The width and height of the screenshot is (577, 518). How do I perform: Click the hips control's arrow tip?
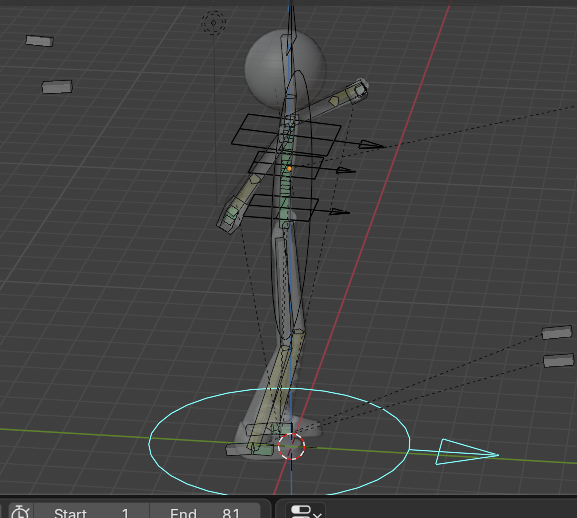[x=339, y=212]
